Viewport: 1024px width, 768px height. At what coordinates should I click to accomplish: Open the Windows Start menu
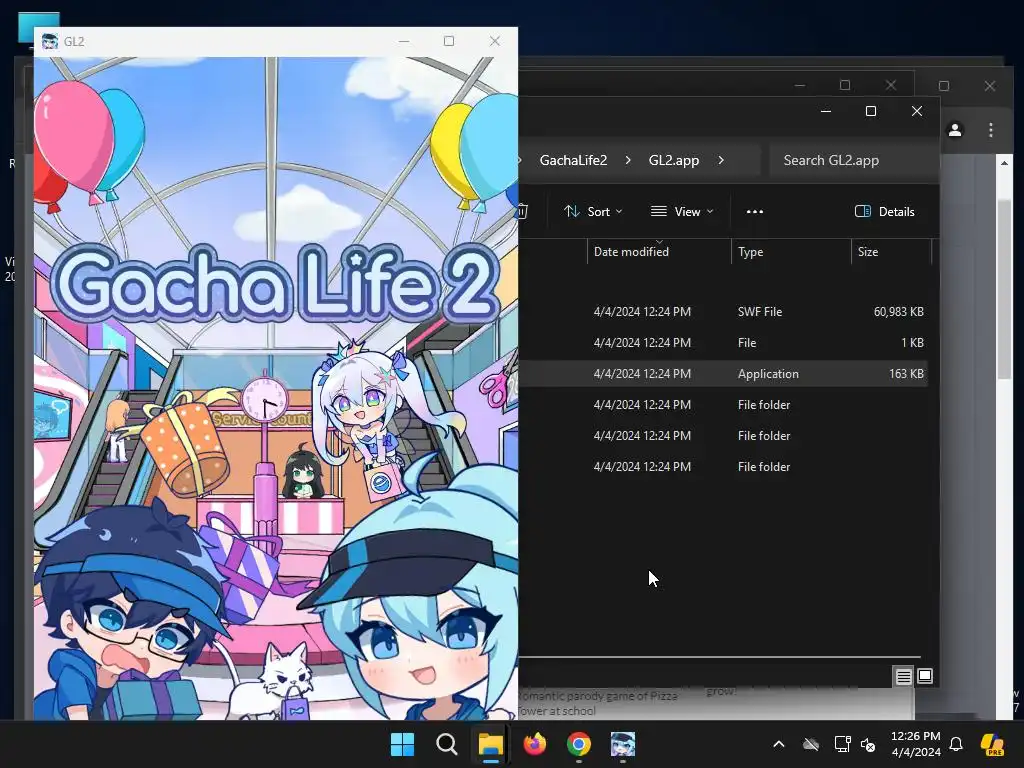pos(402,744)
